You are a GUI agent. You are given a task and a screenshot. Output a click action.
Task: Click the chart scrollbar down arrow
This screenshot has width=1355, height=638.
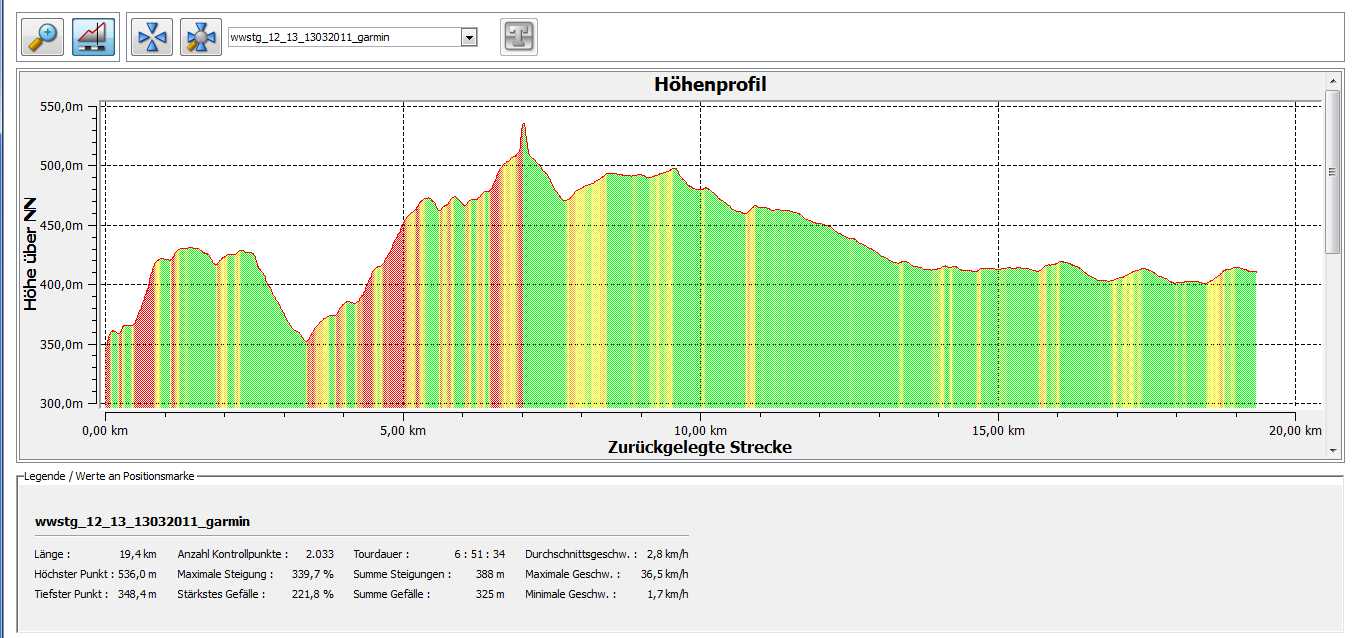pyautogui.click(x=1332, y=451)
